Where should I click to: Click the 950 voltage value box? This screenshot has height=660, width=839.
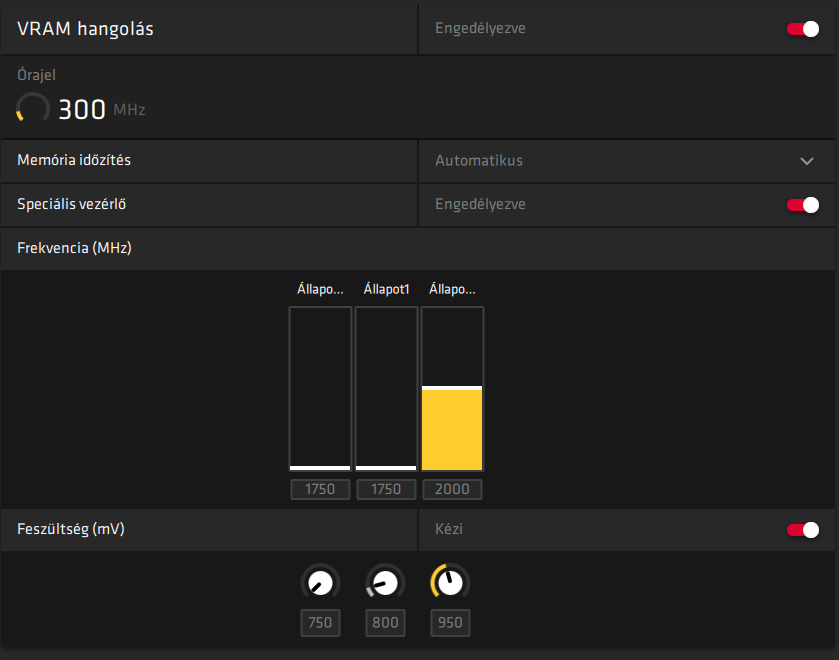[450, 623]
